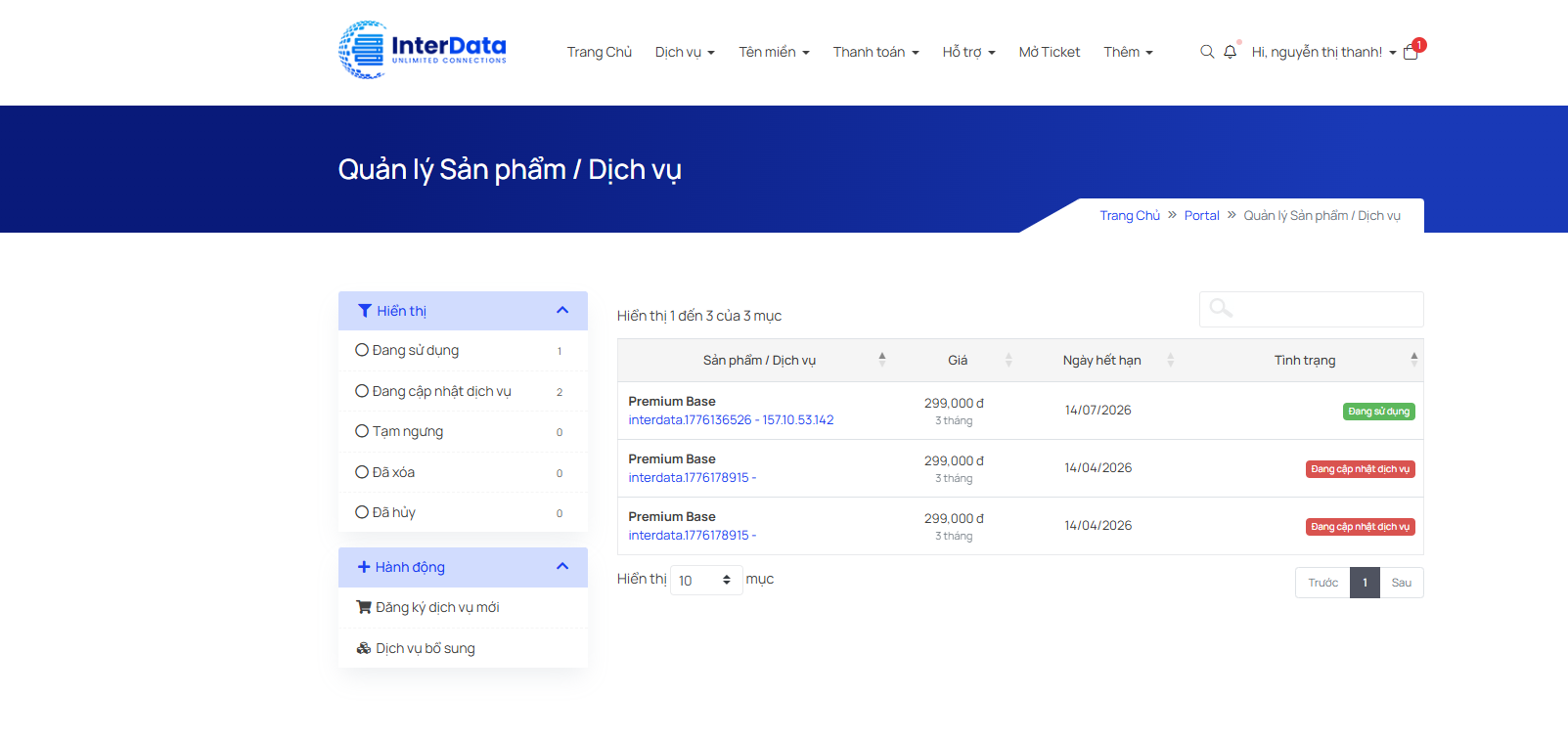
Task: Click the green Đang sử dụng status badge
Action: tap(1378, 412)
